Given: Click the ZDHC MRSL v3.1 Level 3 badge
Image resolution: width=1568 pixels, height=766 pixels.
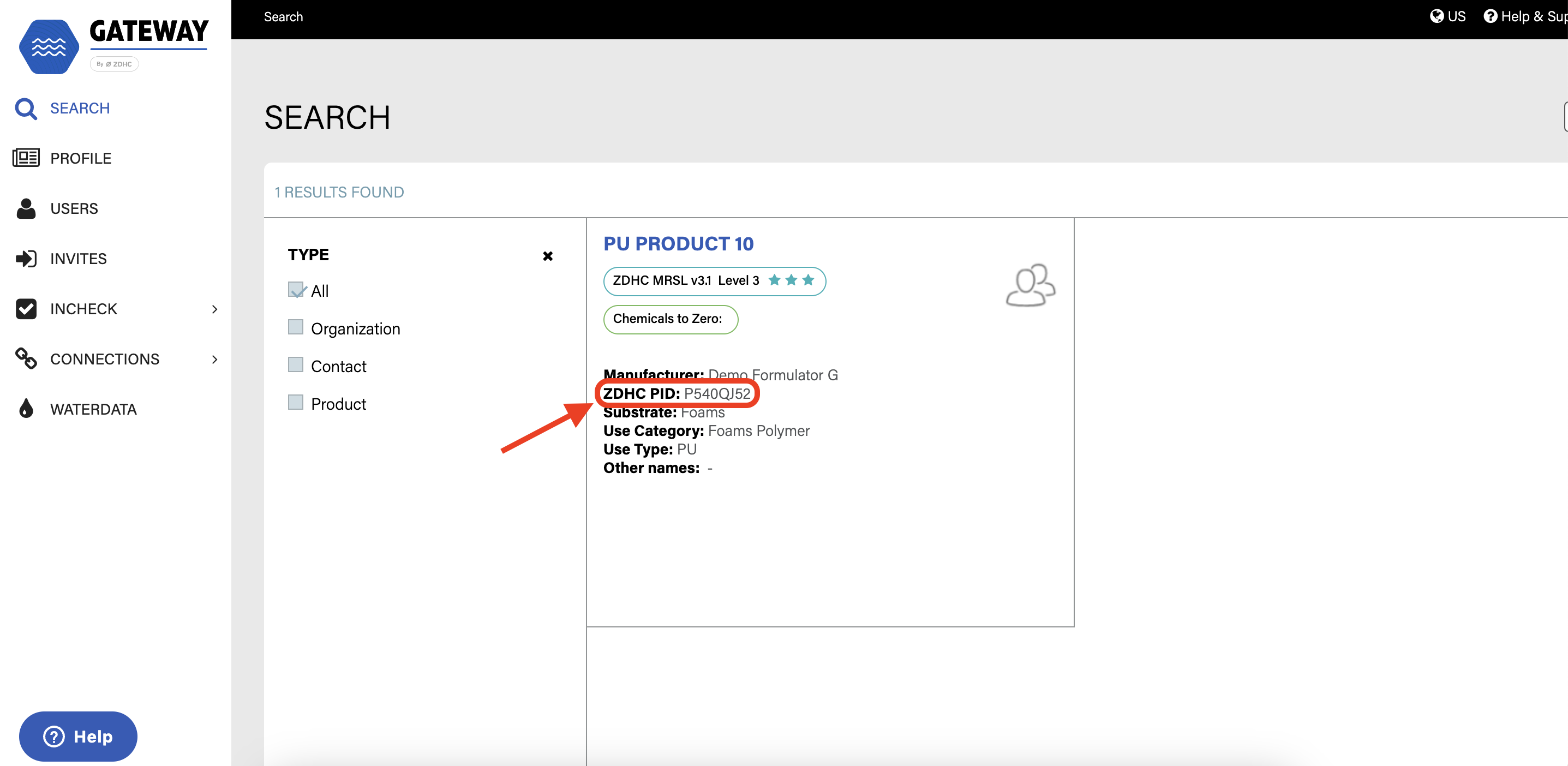Looking at the screenshot, I should click(x=714, y=281).
